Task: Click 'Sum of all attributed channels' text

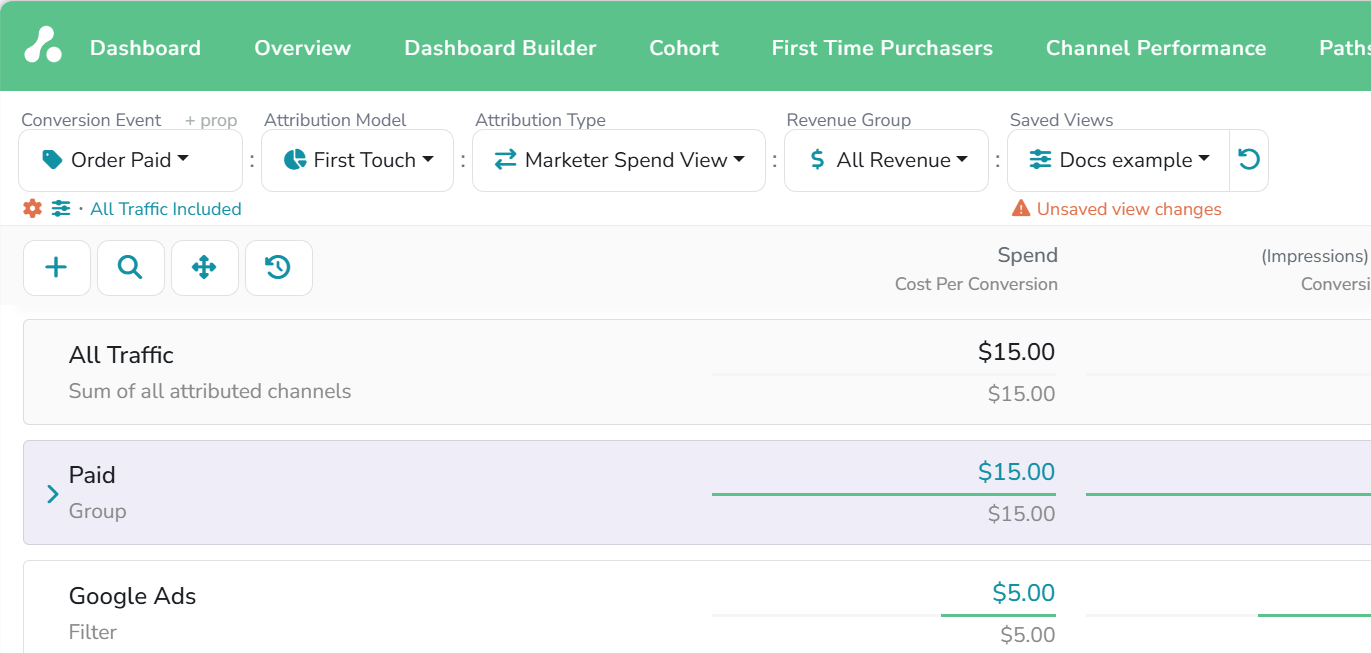Action: coord(210,391)
